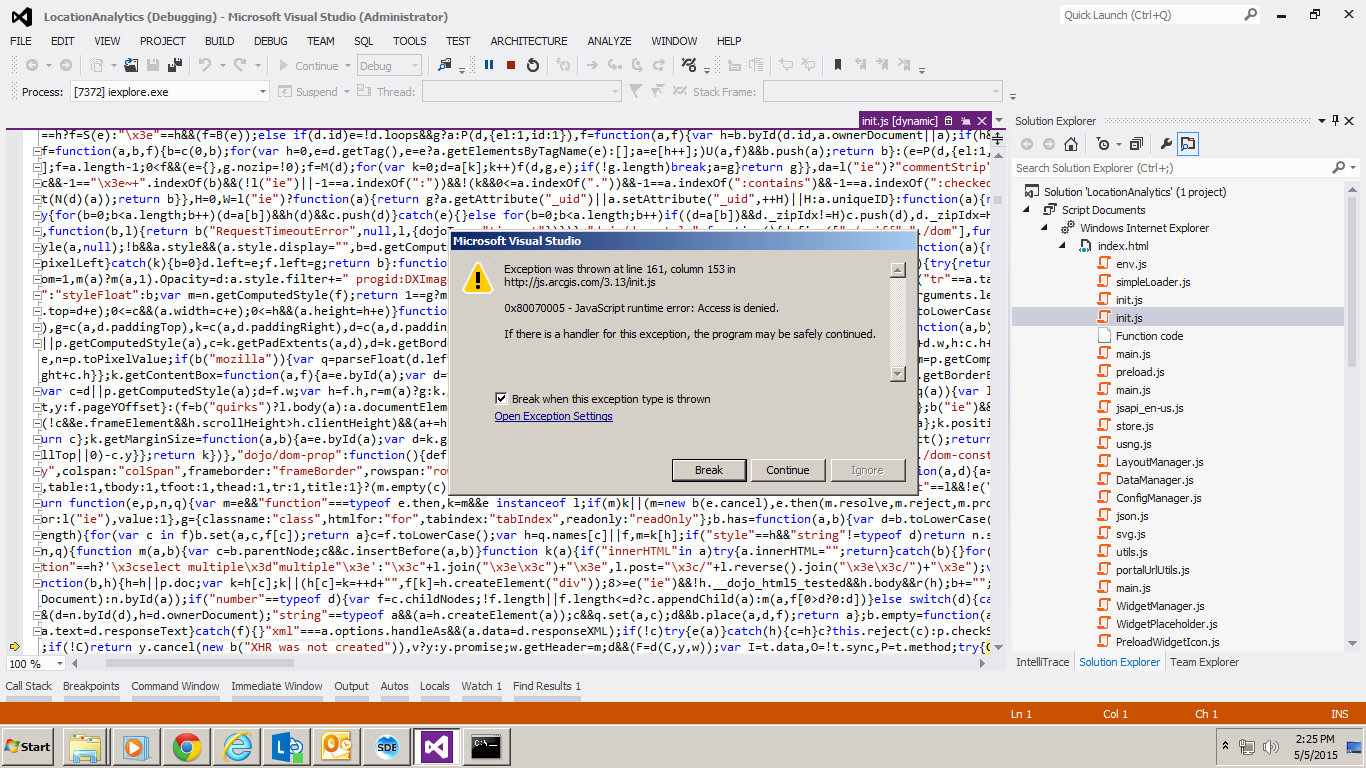Open Properties via the wrench icon
Screen dimensions: 1366x768
point(1166,144)
